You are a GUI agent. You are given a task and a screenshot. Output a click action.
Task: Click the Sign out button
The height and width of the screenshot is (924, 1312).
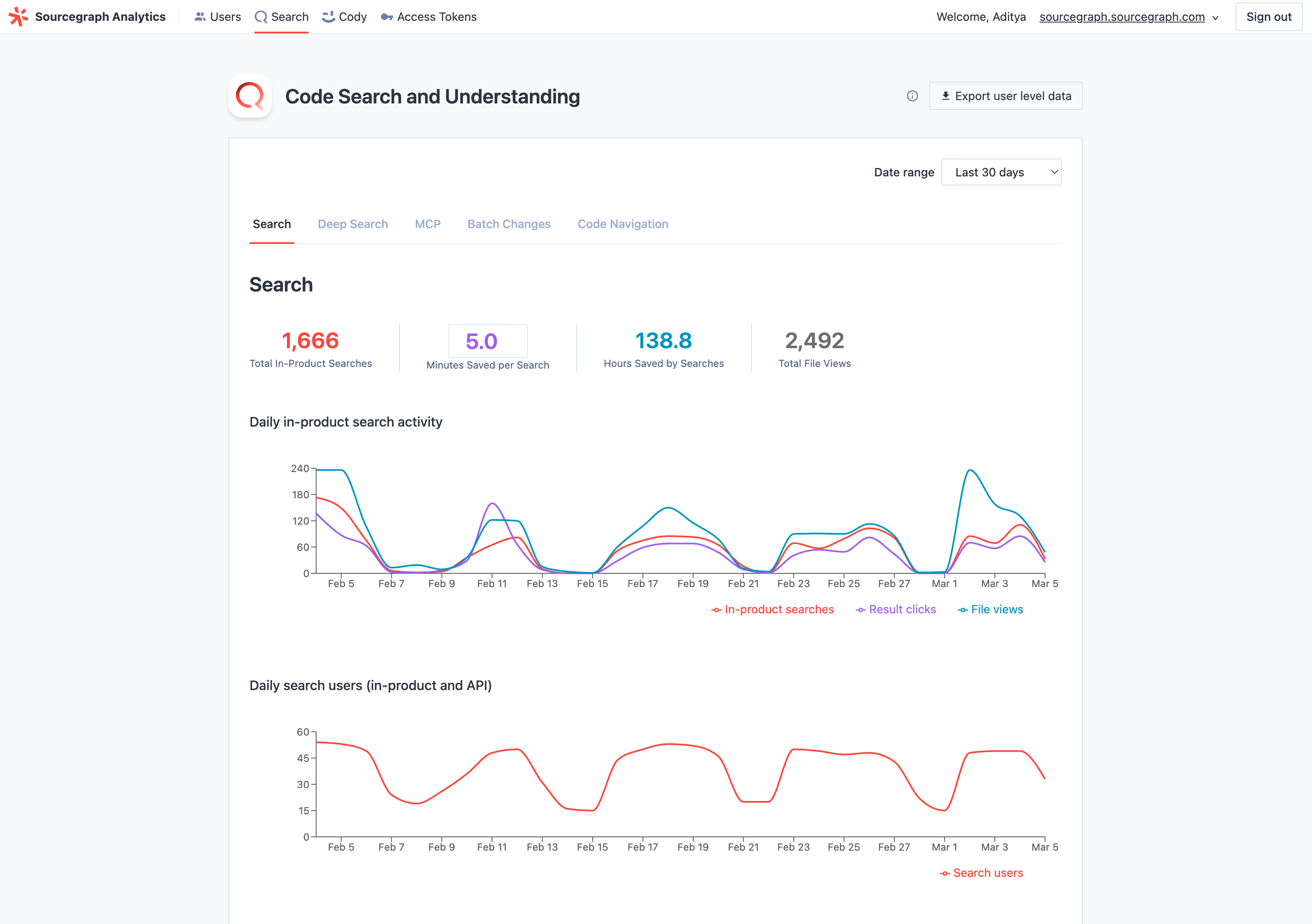pos(1269,17)
